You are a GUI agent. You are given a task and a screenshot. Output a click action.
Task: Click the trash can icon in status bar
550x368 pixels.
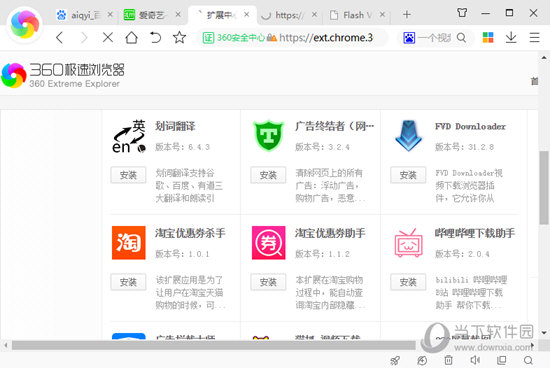point(448,360)
